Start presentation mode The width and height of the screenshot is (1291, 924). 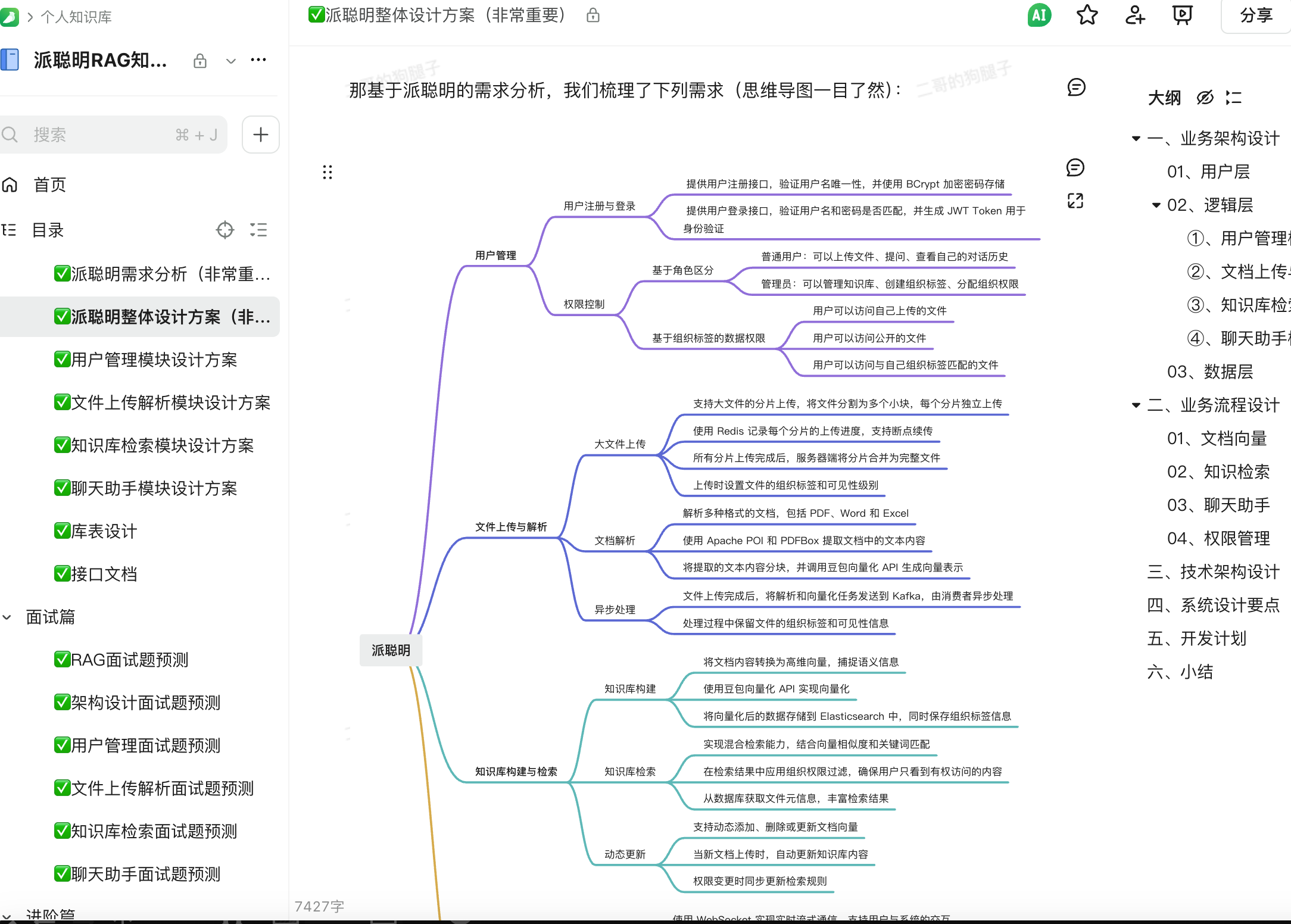(1182, 15)
